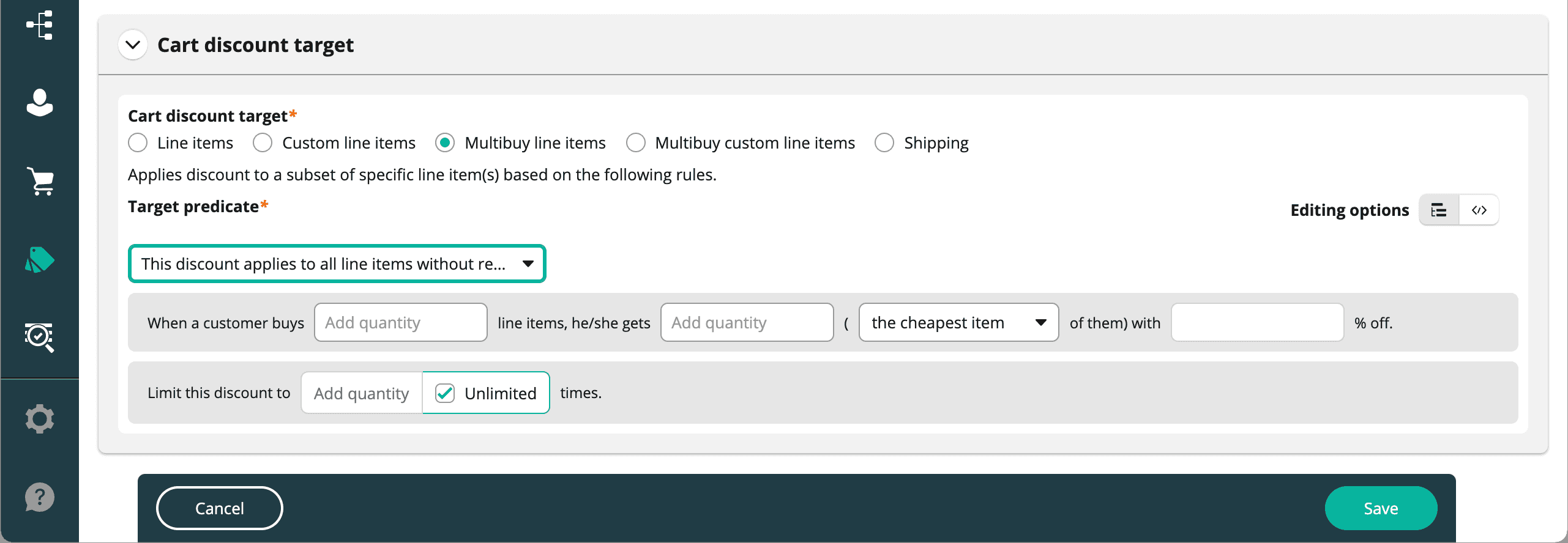The height and width of the screenshot is (543, 1568).
Task: Open the target predicate dropdown
Action: click(337, 264)
